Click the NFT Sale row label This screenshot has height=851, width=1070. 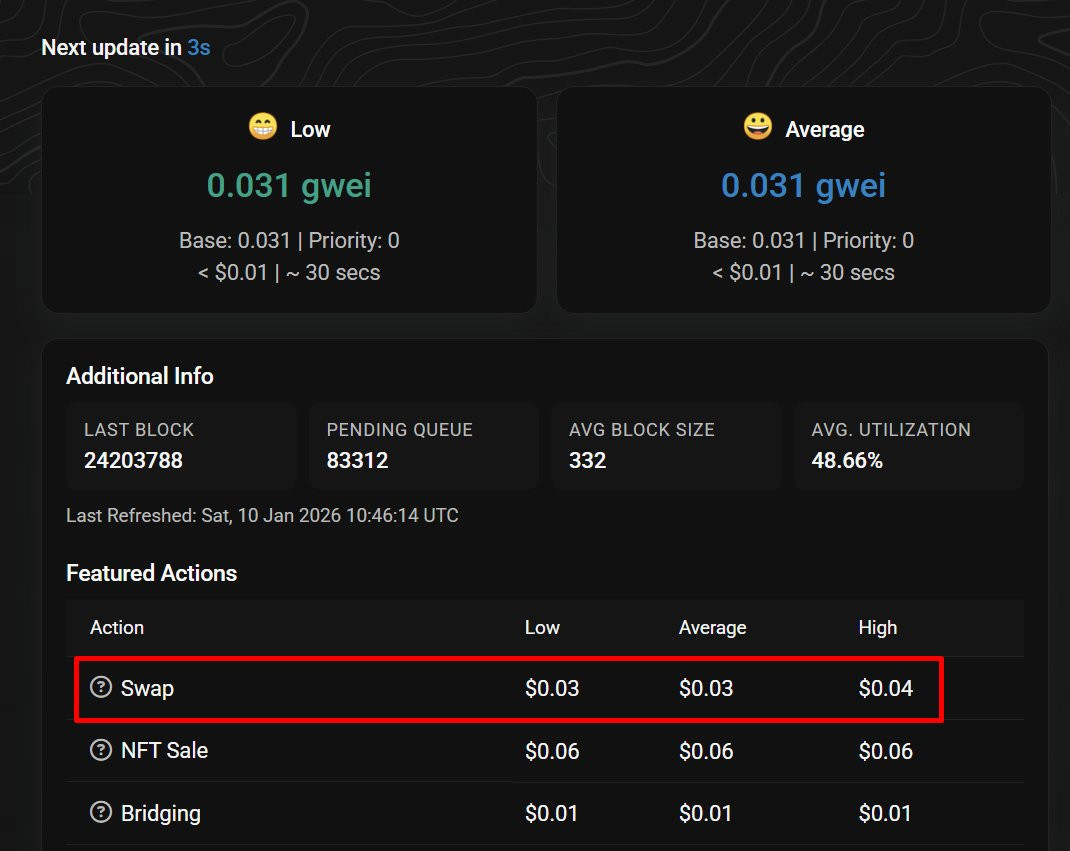pos(164,750)
